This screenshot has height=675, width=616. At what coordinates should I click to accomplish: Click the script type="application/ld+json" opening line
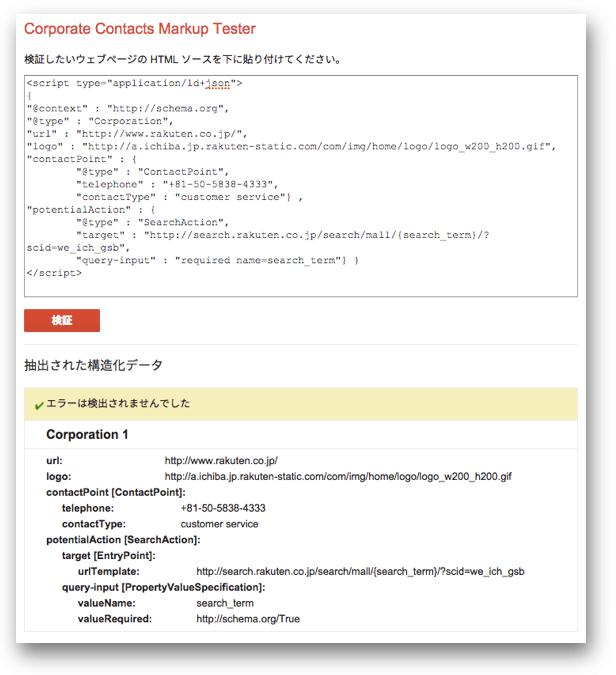coord(134,83)
